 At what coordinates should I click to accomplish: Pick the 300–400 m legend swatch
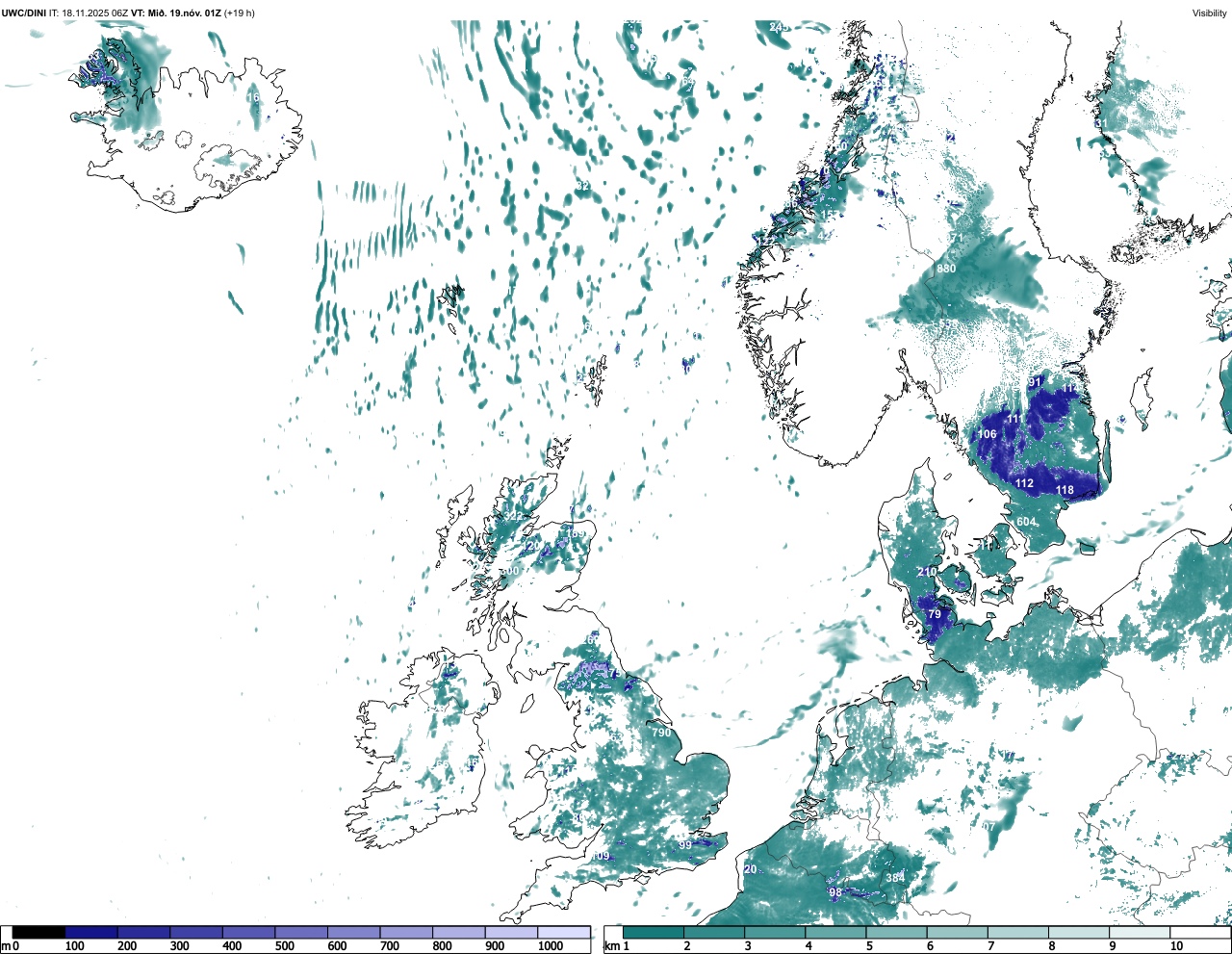196,933
